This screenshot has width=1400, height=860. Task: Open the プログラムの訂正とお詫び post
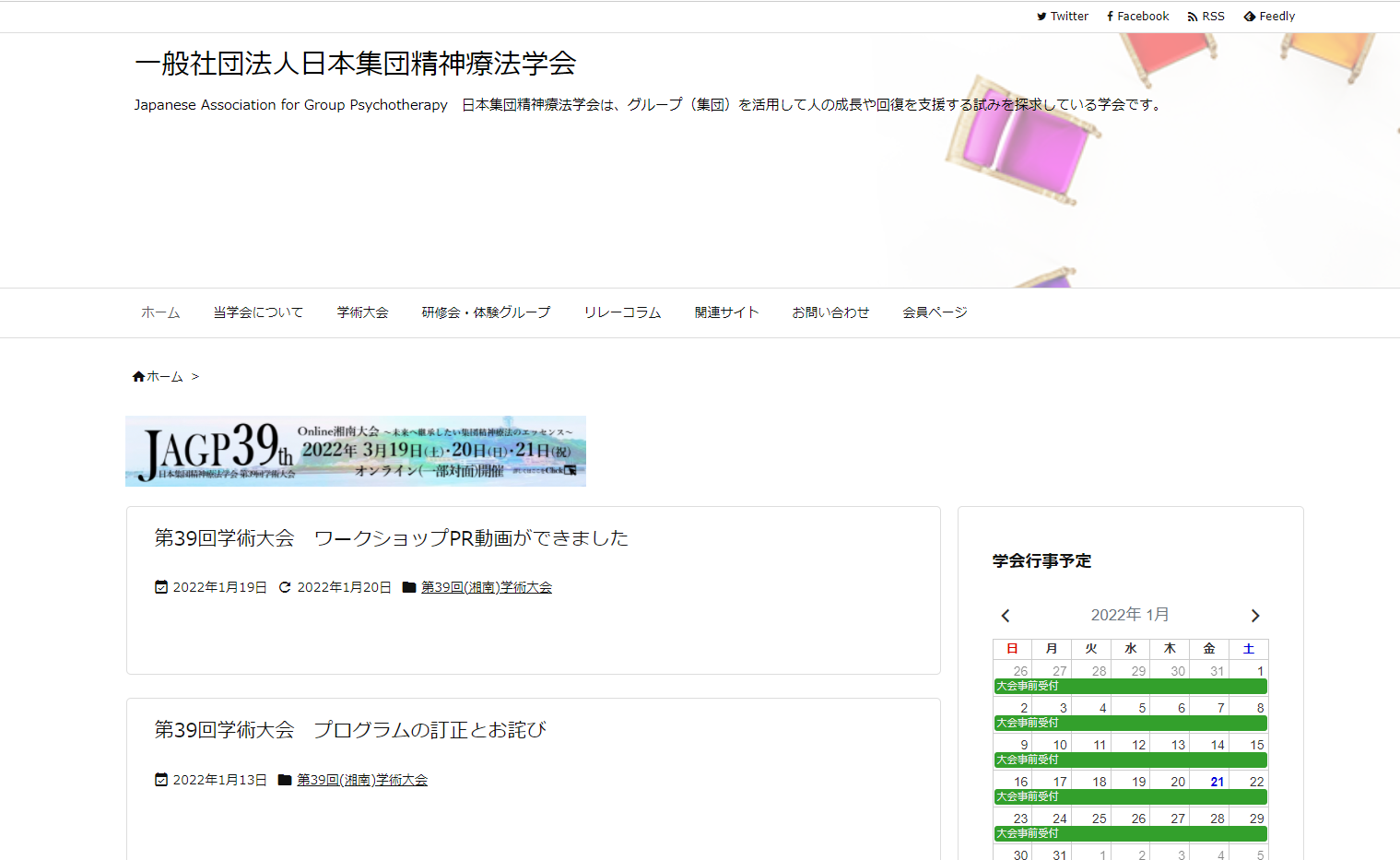[349, 730]
